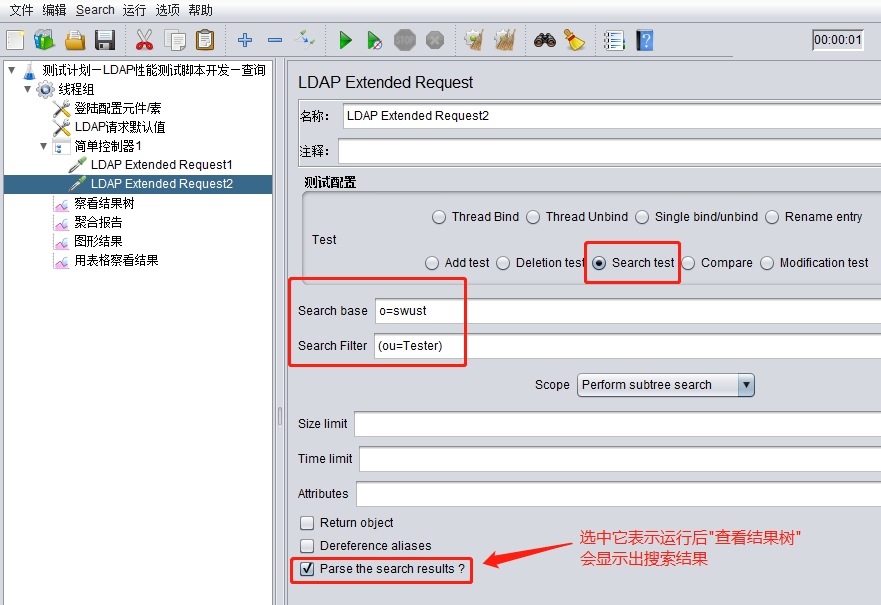This screenshot has height=605, width=881.
Task: Click the Copy icon in toolbar
Action: [x=175, y=40]
